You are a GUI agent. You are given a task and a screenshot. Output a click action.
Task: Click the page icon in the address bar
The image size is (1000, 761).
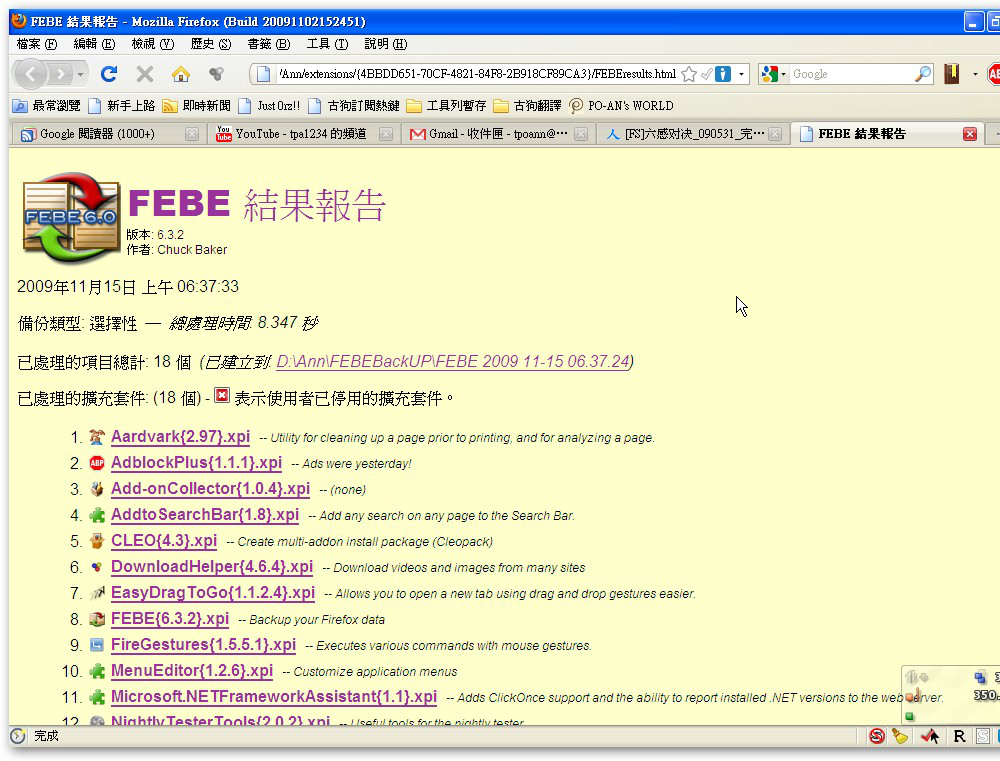coord(263,74)
